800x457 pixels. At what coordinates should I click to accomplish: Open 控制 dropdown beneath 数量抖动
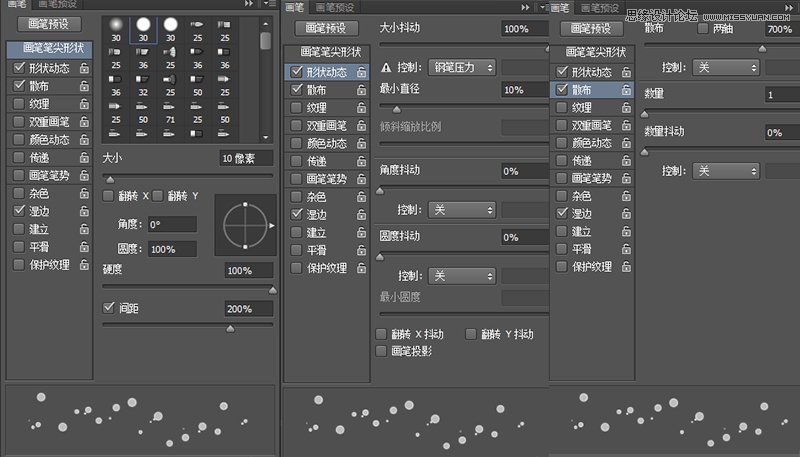(x=726, y=171)
